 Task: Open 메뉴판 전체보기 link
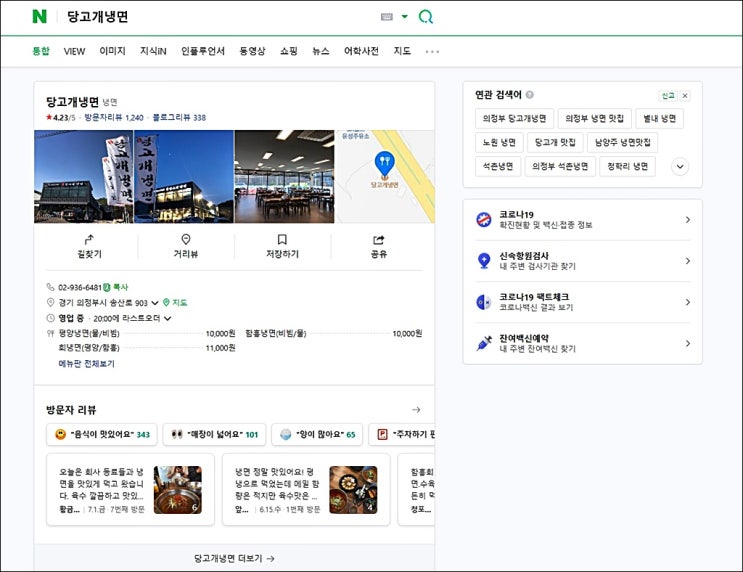click(x=86, y=363)
